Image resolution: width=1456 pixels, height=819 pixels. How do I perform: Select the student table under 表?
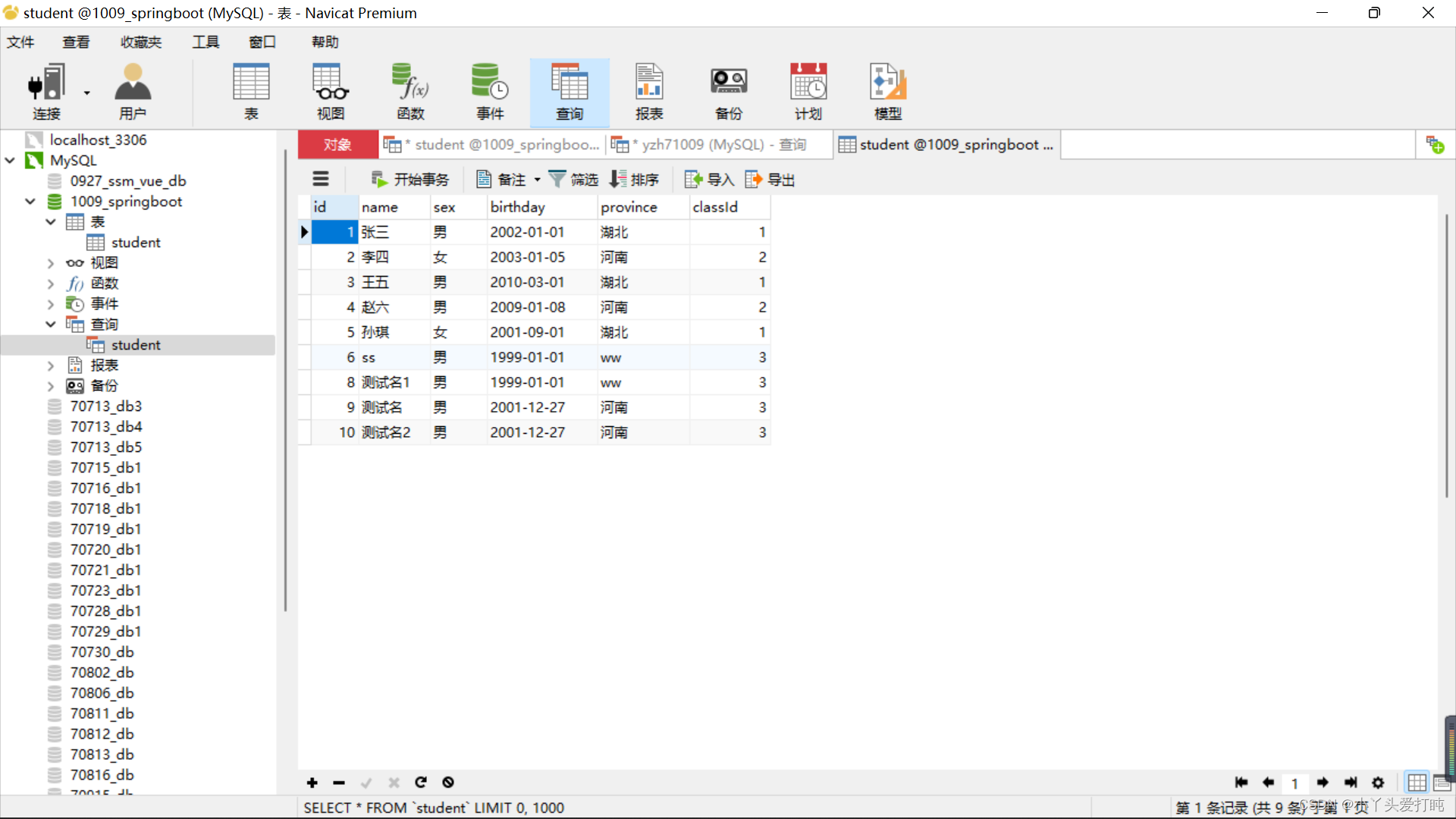point(136,242)
